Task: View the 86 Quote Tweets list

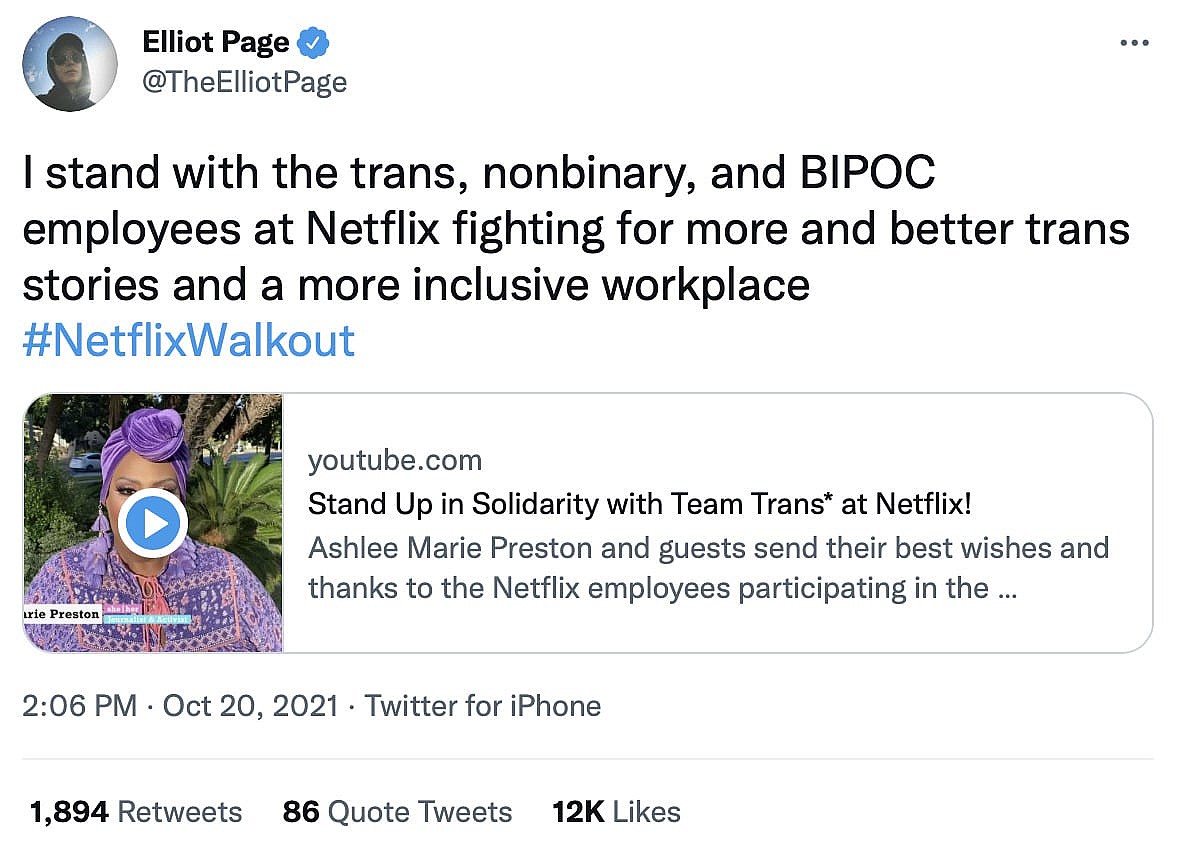Action: pyautogui.click(x=397, y=811)
